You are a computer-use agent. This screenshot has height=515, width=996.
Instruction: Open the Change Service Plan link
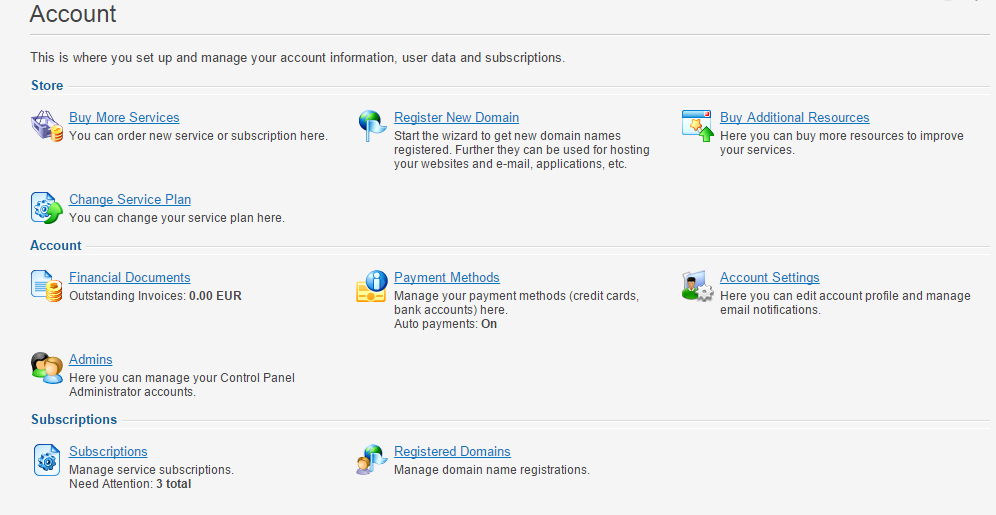pos(130,199)
